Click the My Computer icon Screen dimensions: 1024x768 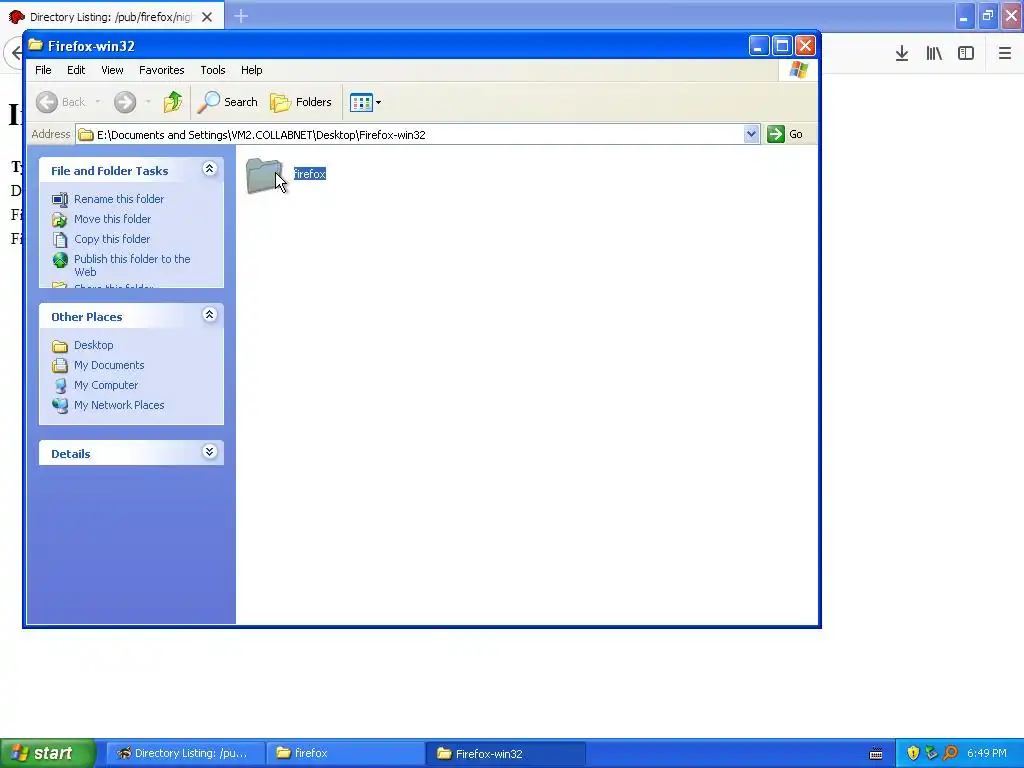click(x=59, y=386)
